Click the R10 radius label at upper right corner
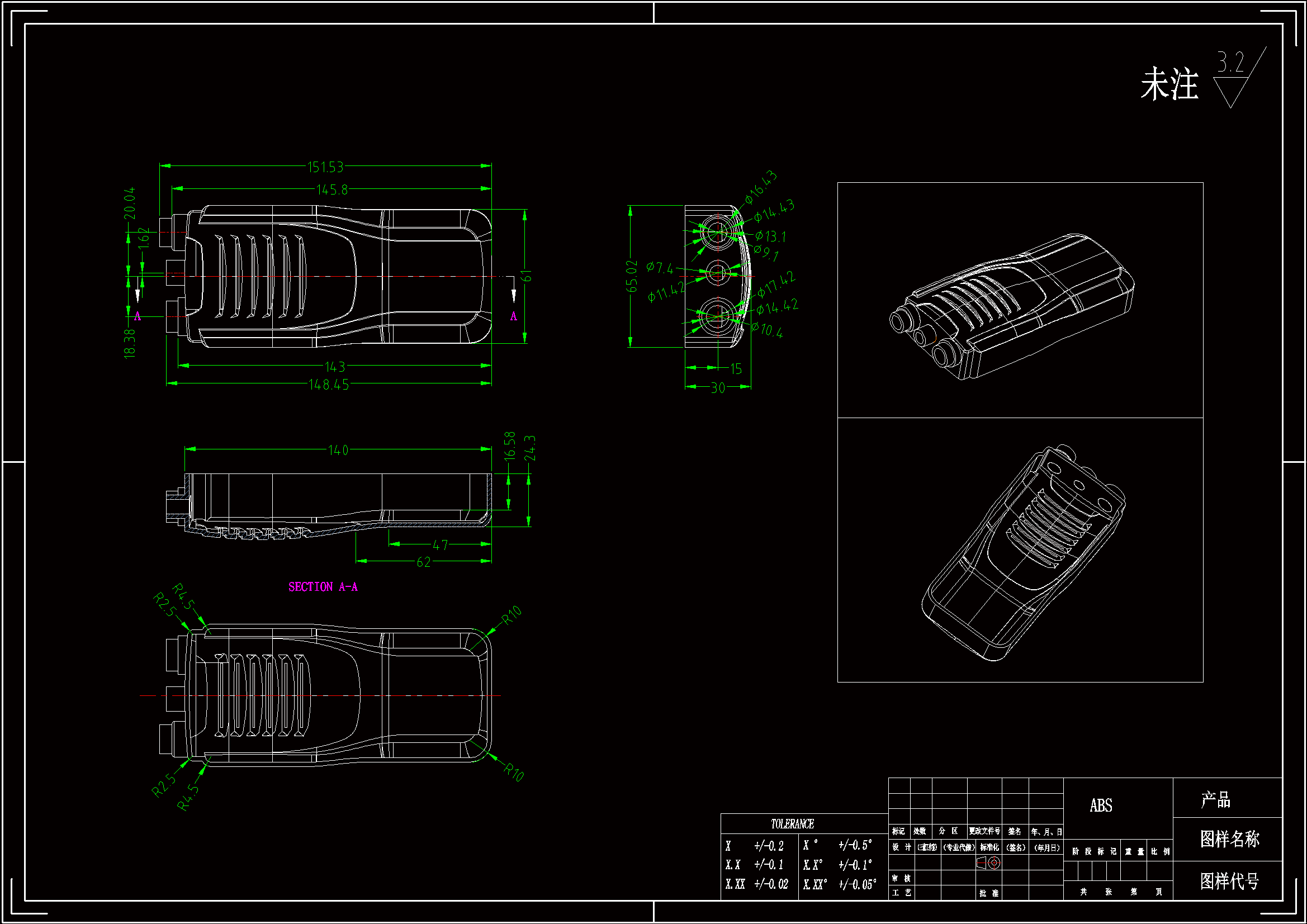The image size is (1307, 924). 511,615
